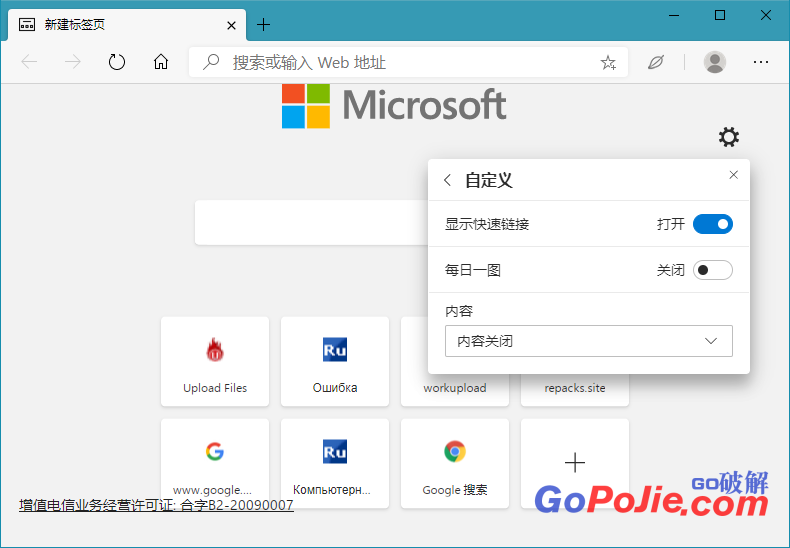The width and height of the screenshot is (790, 548).
Task: Open the three-dot settings and more menu
Action: pyautogui.click(x=761, y=62)
